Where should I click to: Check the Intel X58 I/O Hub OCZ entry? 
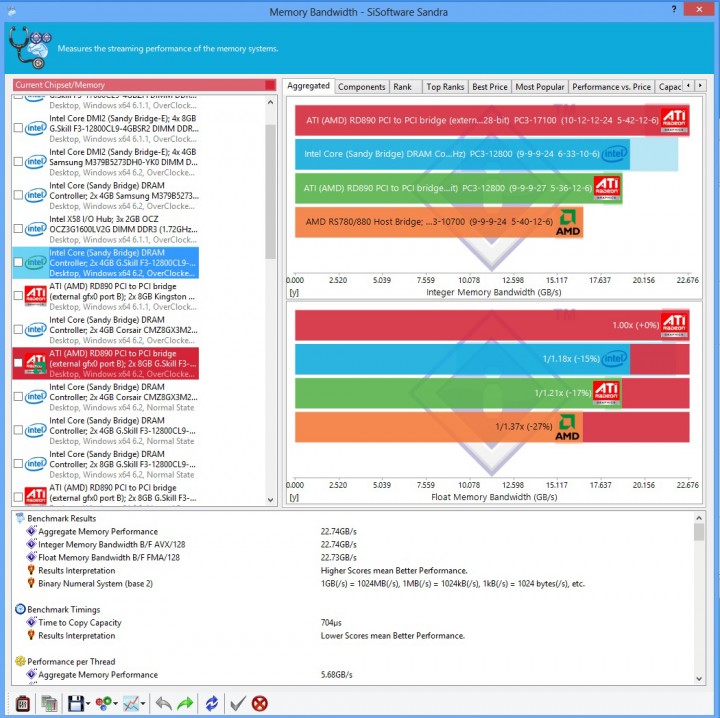(x=18, y=229)
